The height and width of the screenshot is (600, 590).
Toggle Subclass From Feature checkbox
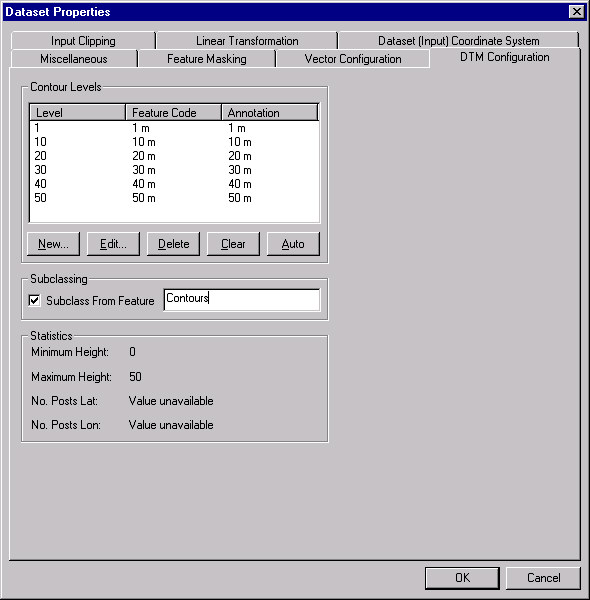coord(34,300)
